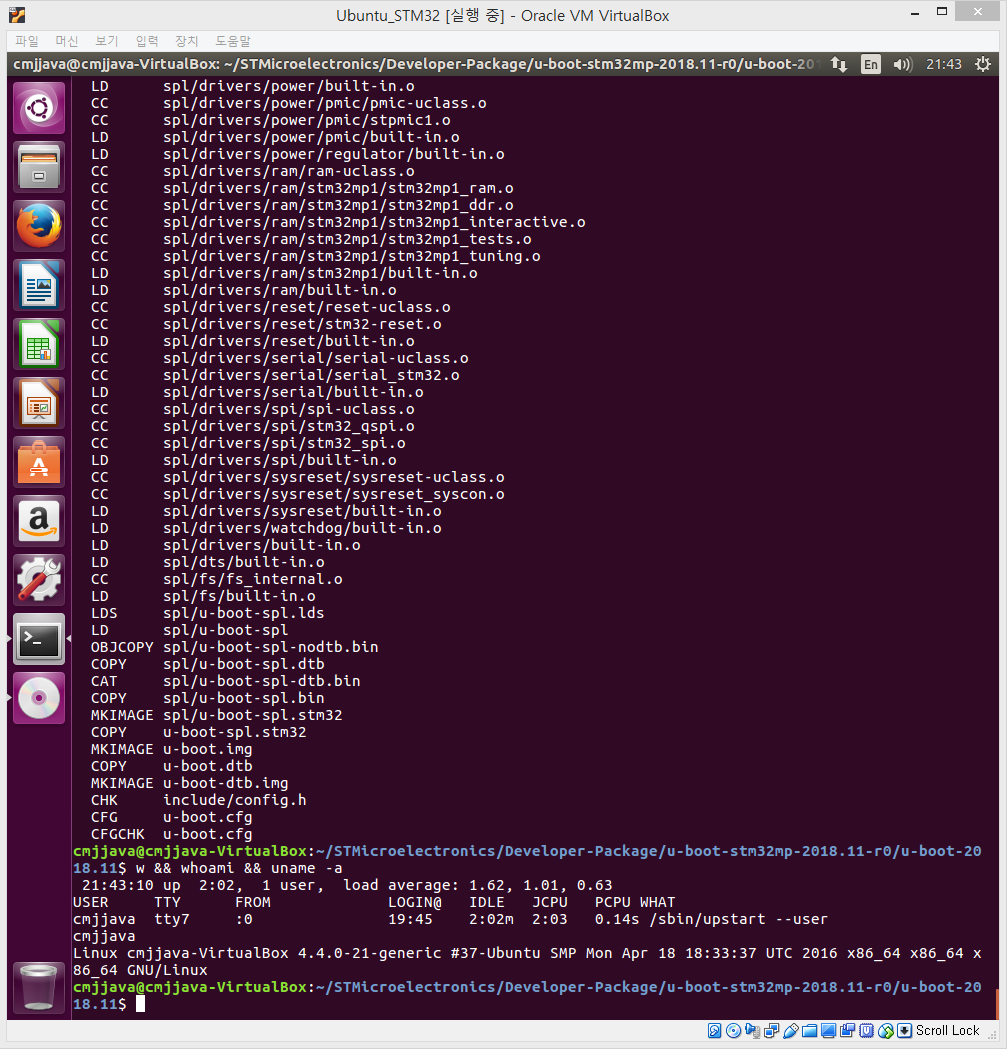1007x1049 pixels.
Task: Open the sound volume indicator
Action: point(903,64)
